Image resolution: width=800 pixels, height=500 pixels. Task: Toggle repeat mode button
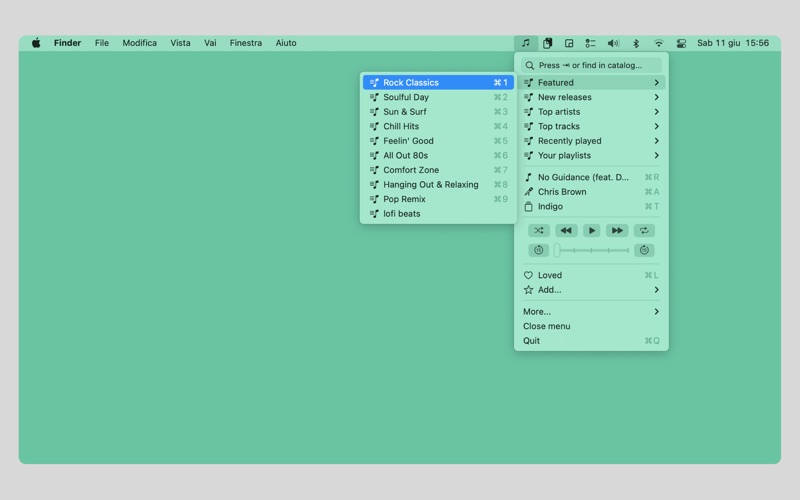[x=644, y=230]
